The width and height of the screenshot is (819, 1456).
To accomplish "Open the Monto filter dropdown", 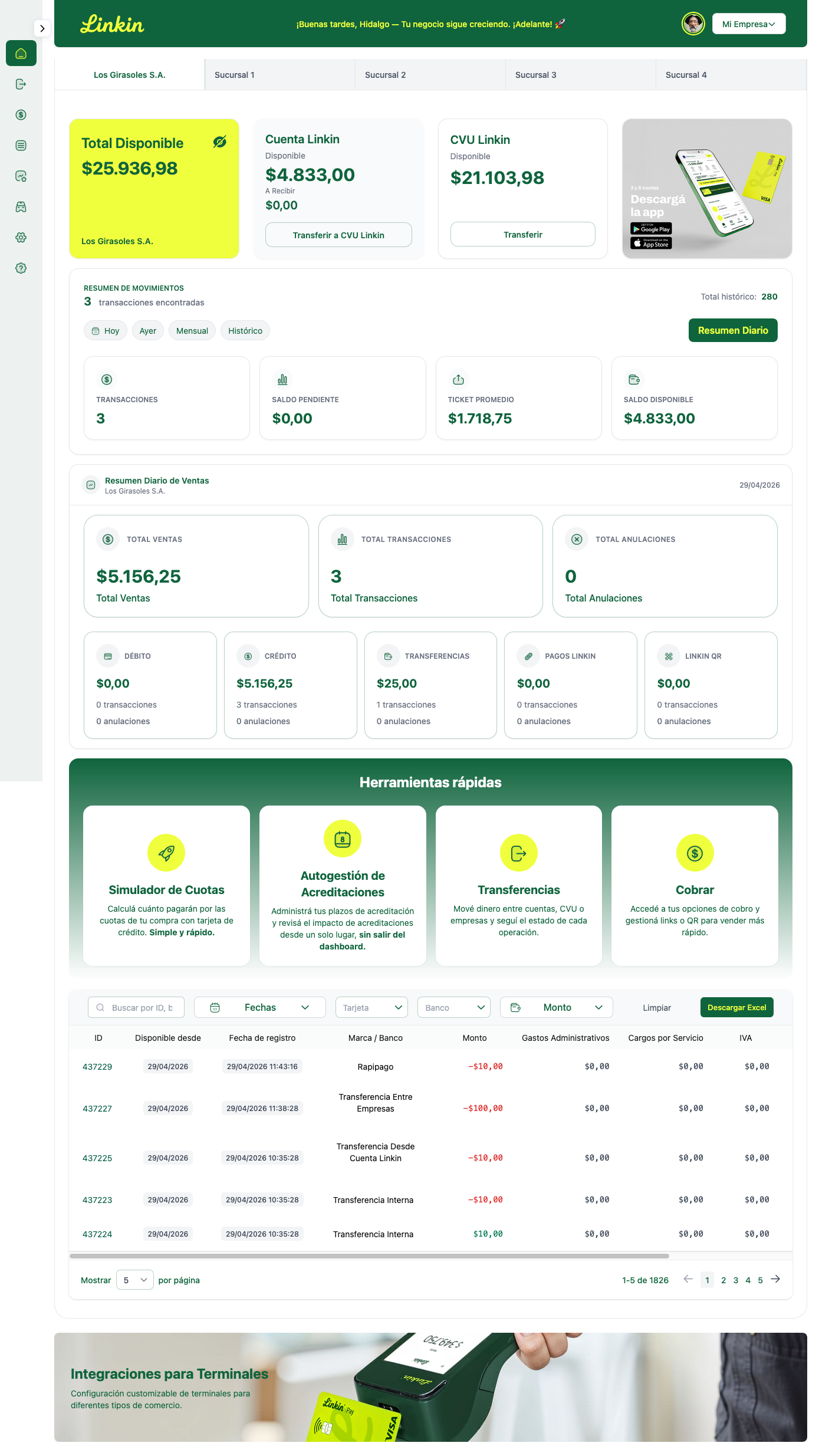I will pos(557,1008).
